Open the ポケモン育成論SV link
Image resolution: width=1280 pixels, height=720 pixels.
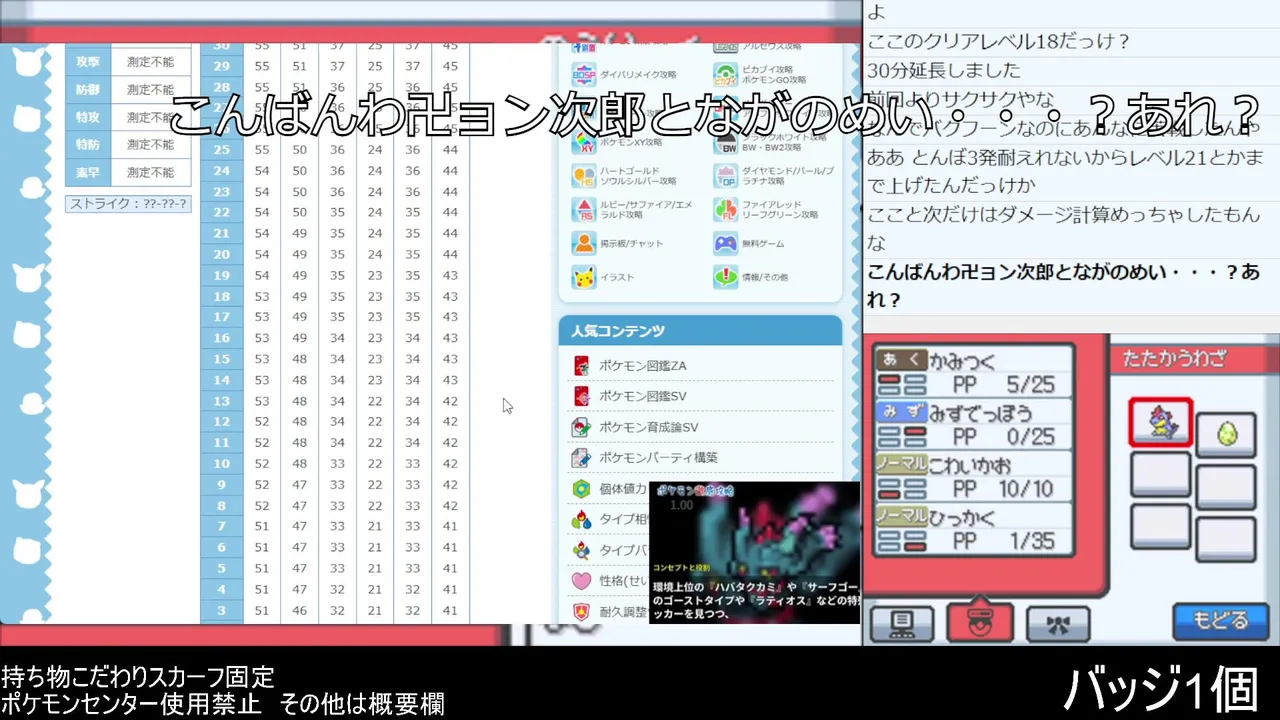pyautogui.click(x=648, y=427)
